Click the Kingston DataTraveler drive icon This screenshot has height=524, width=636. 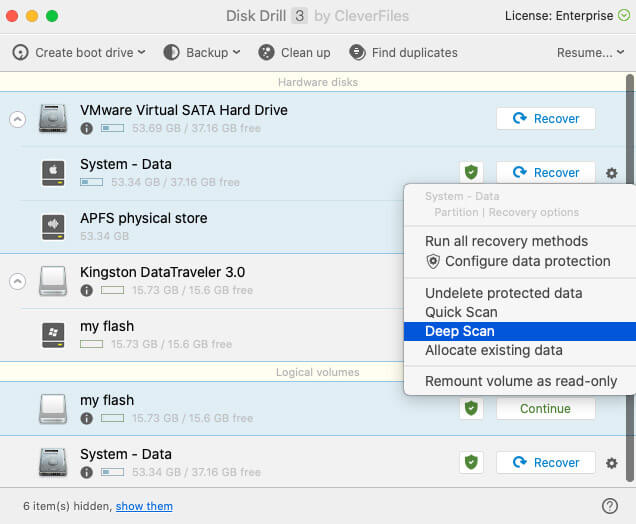53,281
